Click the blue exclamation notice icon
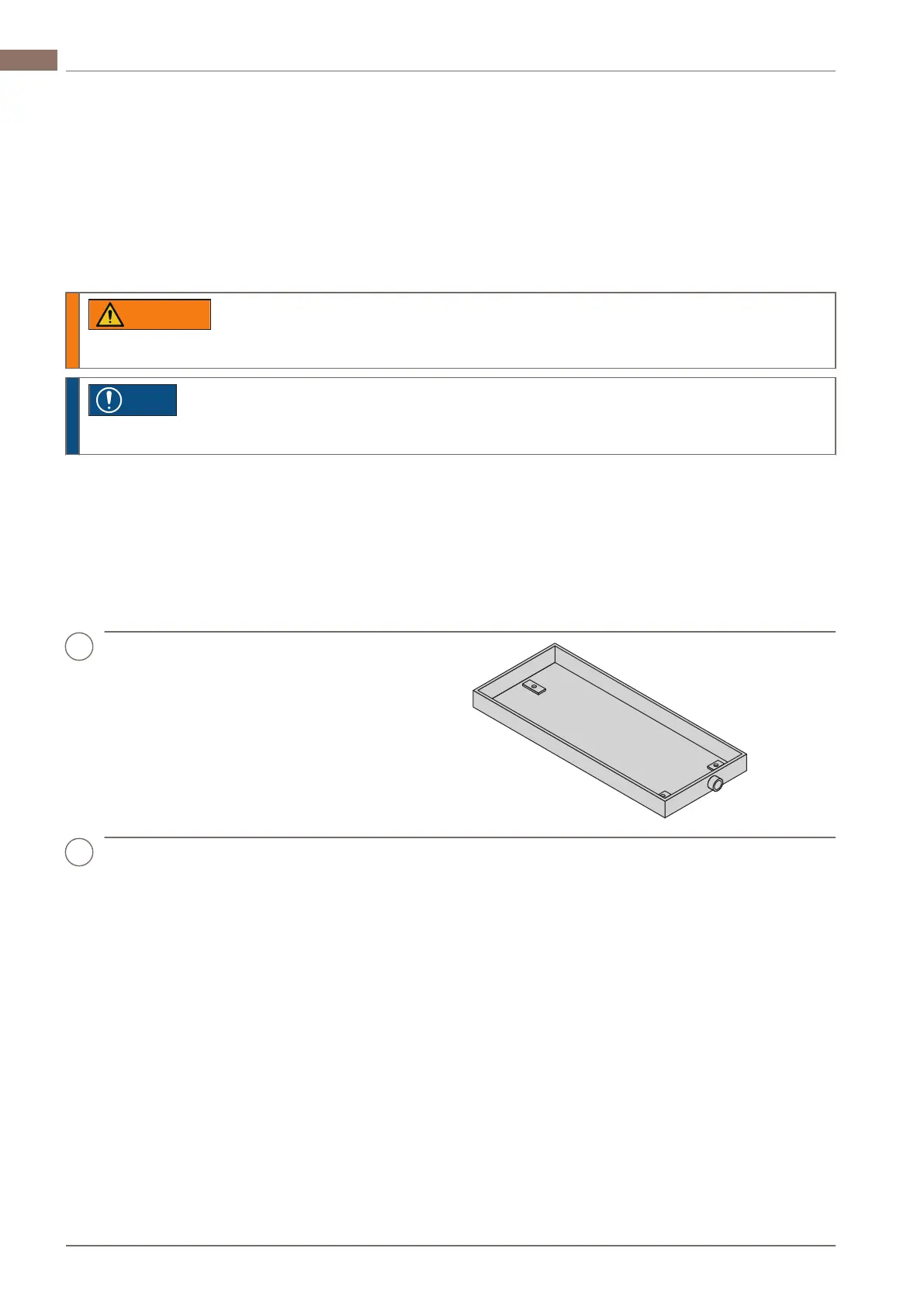Image resolution: width=924 pixels, height=1307 pixels. click(109, 400)
